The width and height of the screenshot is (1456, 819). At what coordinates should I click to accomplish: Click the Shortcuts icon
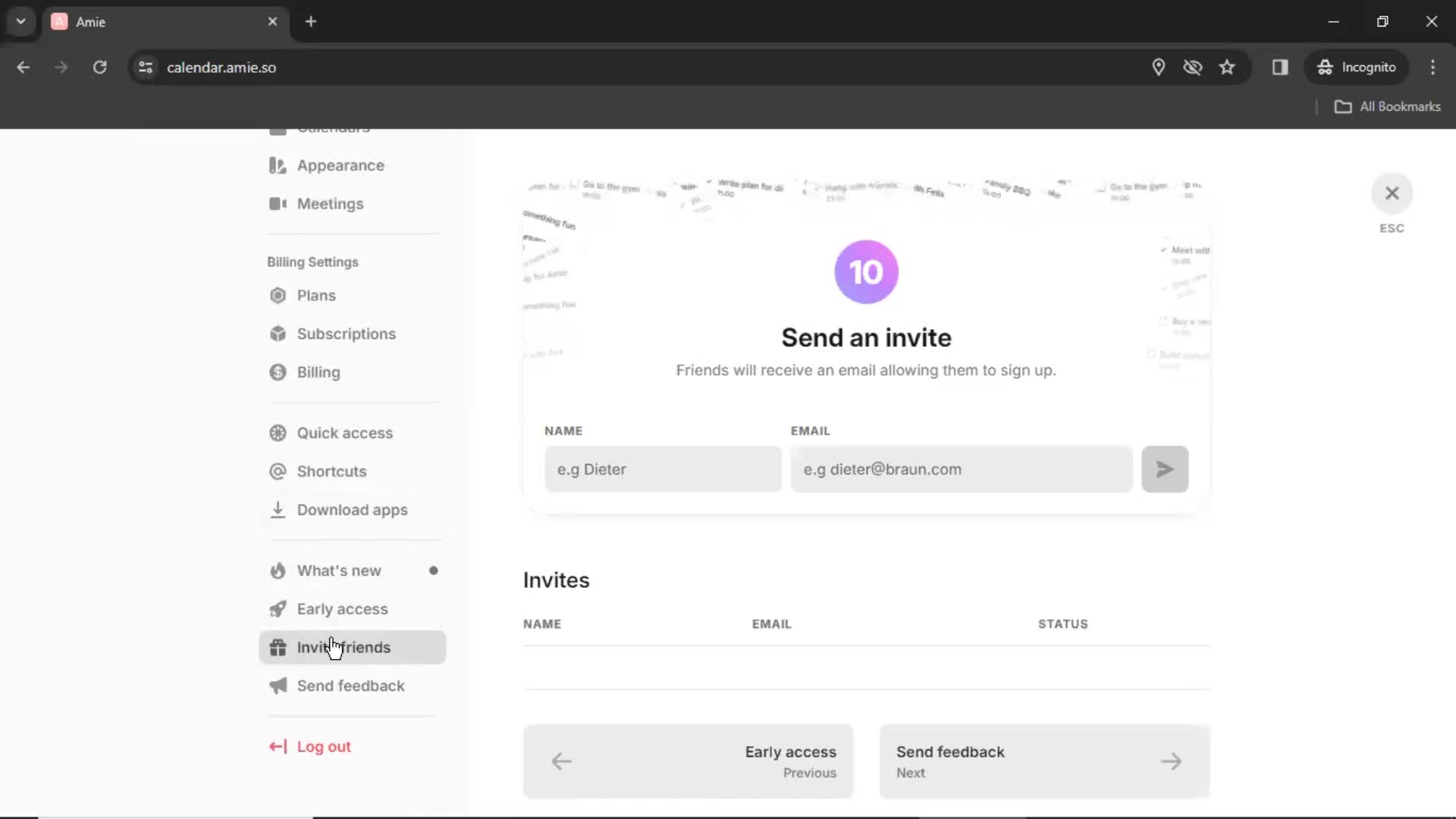coord(278,471)
